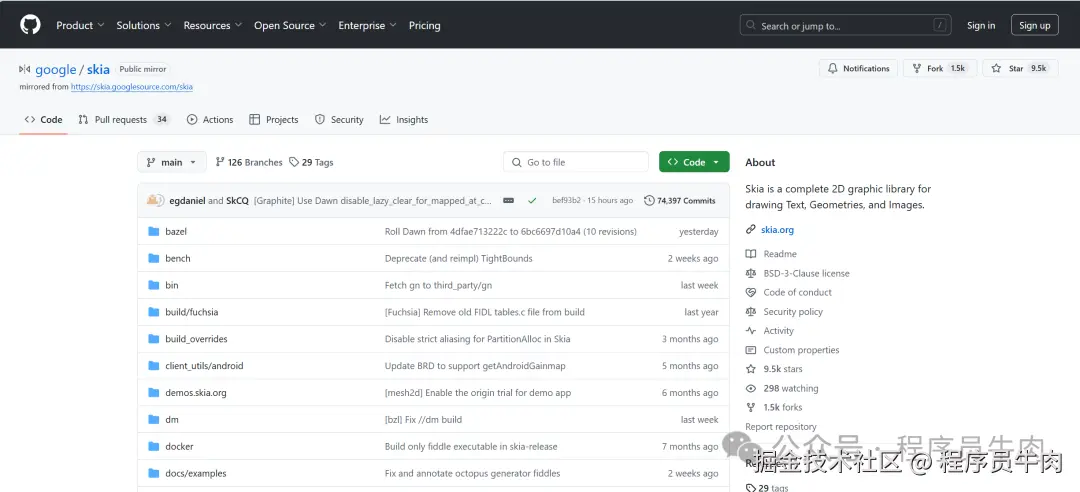Open the skia.googlesource.com mirror link

pos(132,88)
